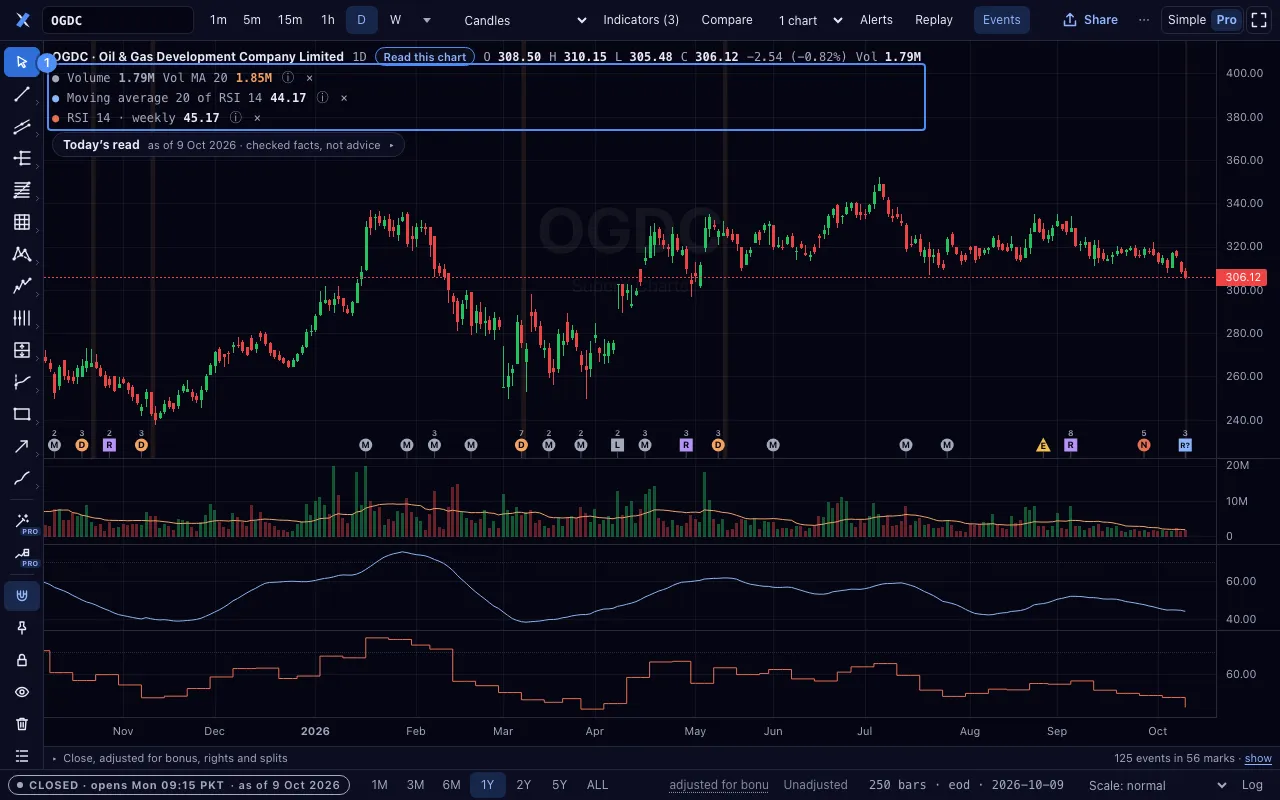Click the OGDC symbol search field
This screenshot has width=1280, height=800.
click(118, 20)
